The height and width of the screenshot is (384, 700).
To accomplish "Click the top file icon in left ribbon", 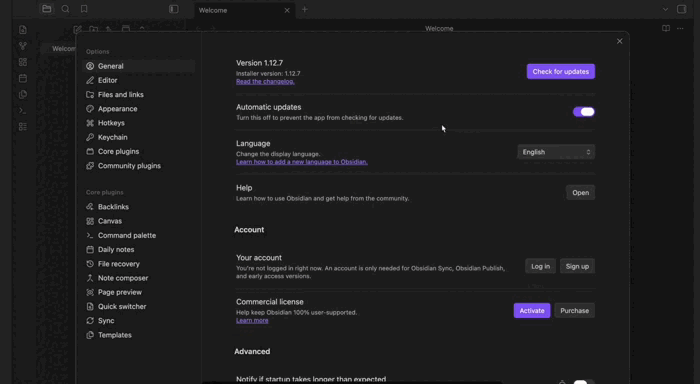I will [23, 30].
